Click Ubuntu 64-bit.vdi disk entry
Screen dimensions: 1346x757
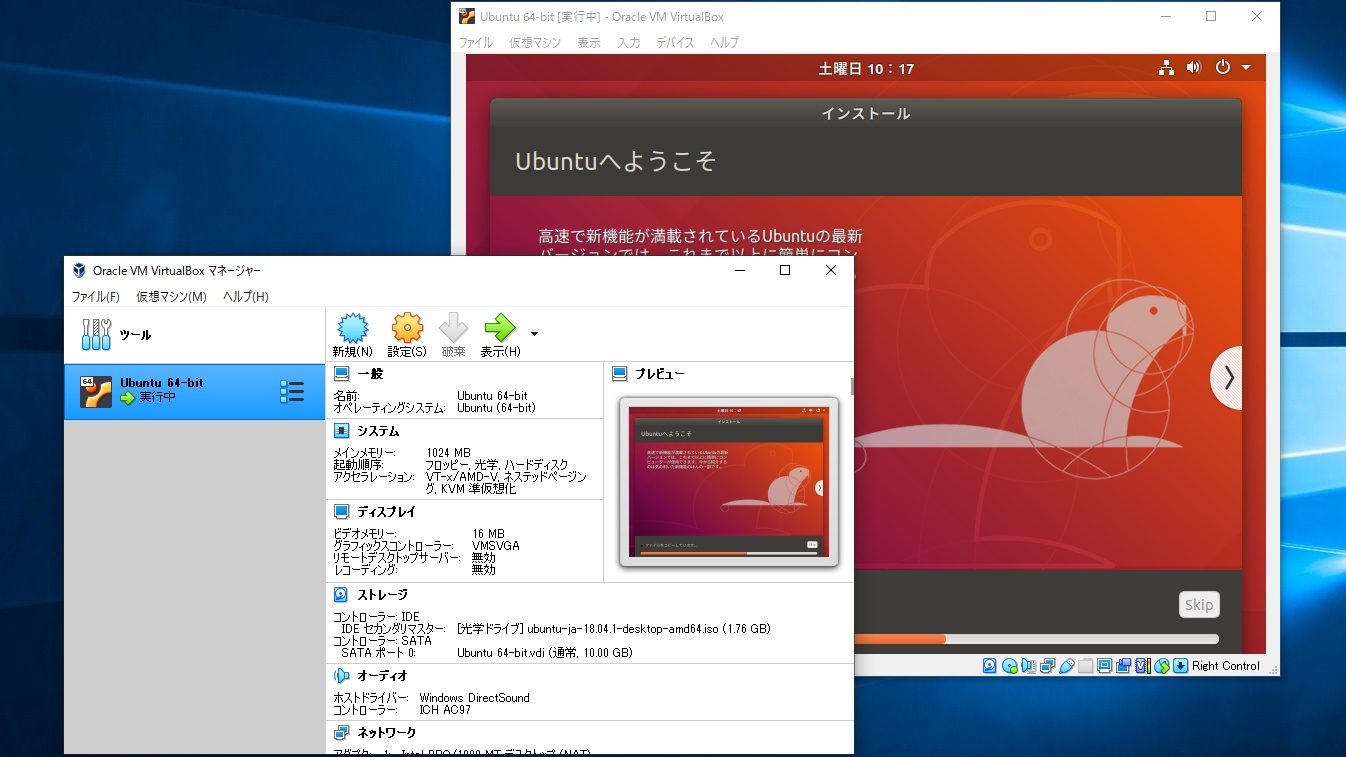[x=545, y=653]
